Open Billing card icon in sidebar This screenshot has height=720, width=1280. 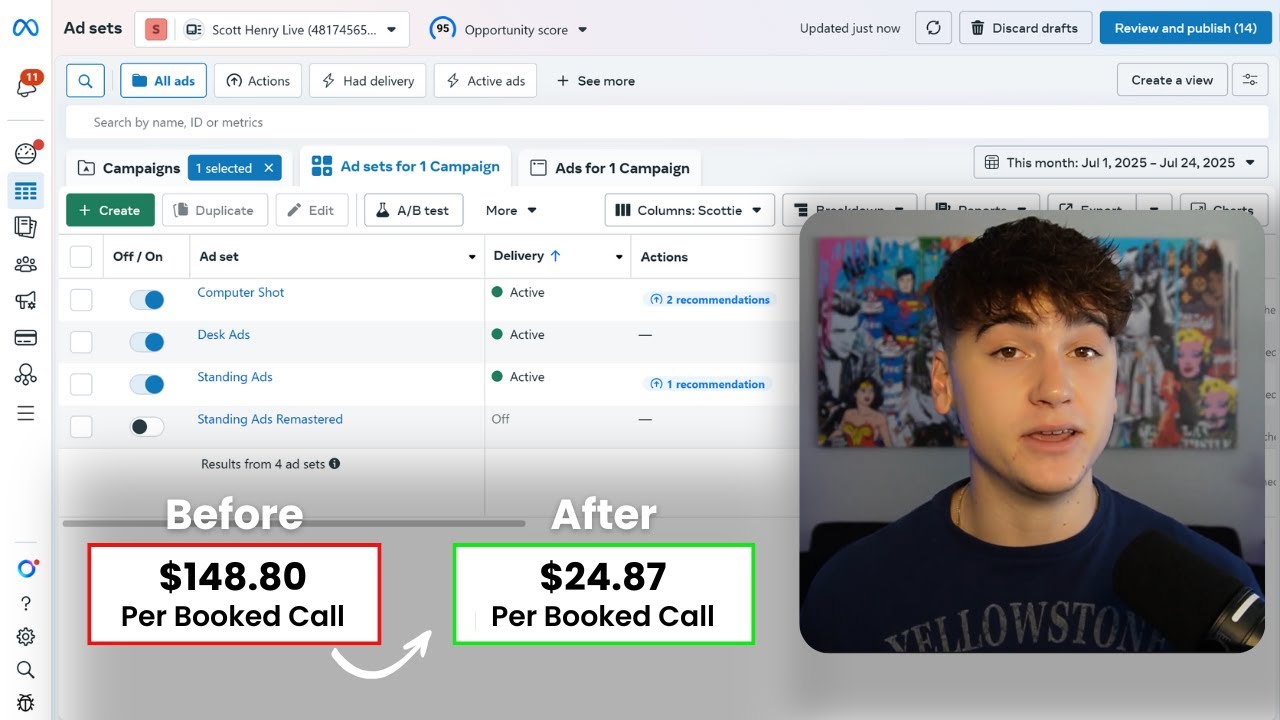26,338
